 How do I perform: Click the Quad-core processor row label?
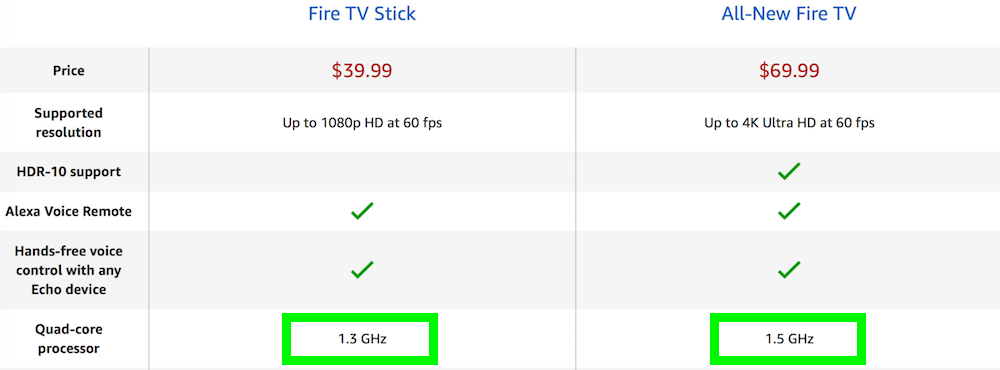[x=69, y=339]
